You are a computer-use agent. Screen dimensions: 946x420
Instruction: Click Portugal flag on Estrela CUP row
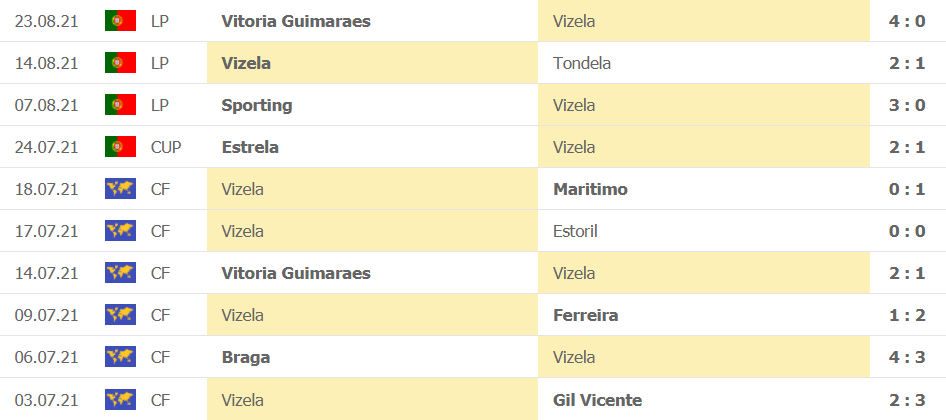[x=120, y=147]
